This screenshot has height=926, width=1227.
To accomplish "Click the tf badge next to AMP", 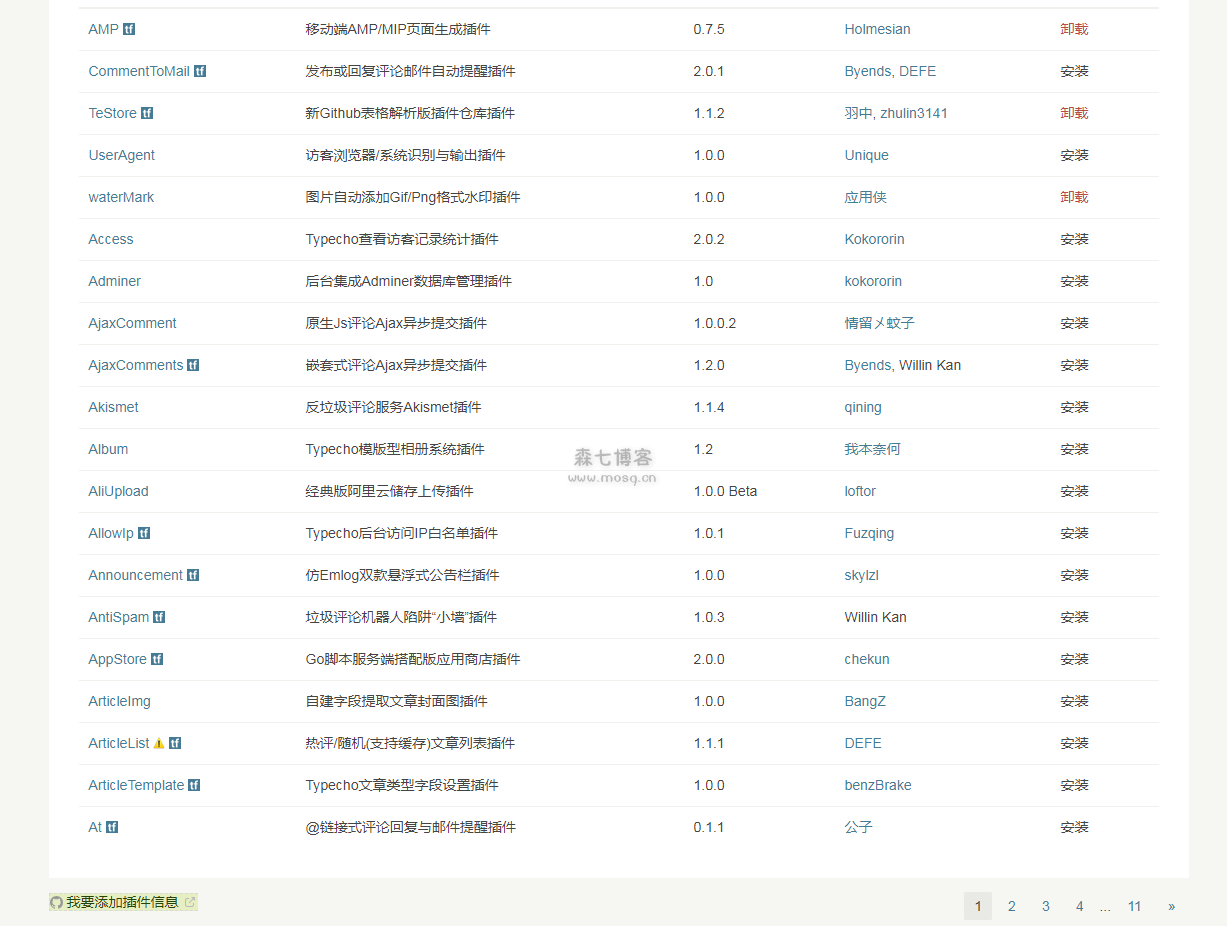I will click(129, 29).
